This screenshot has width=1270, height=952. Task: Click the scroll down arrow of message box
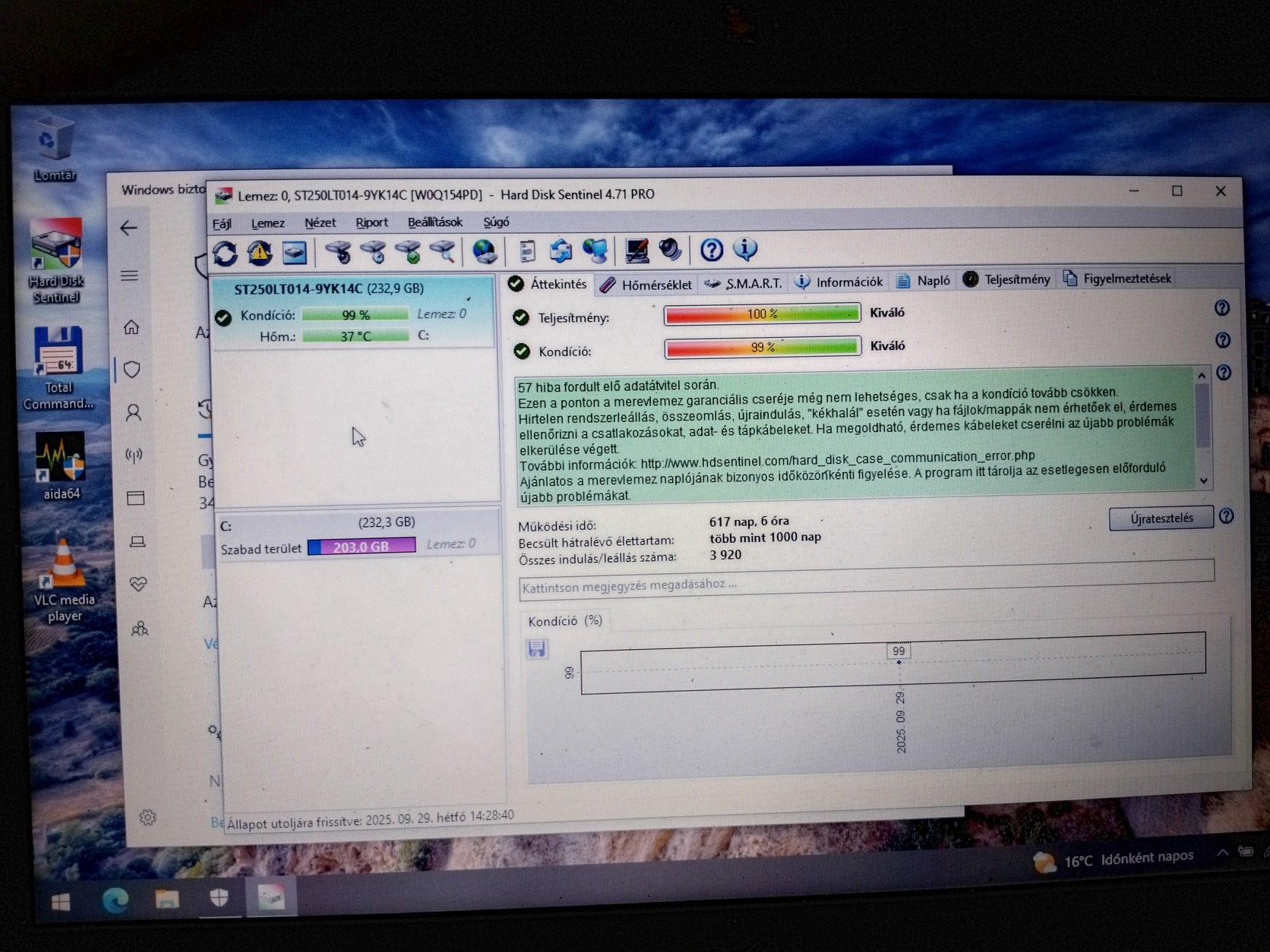pyautogui.click(x=1203, y=481)
